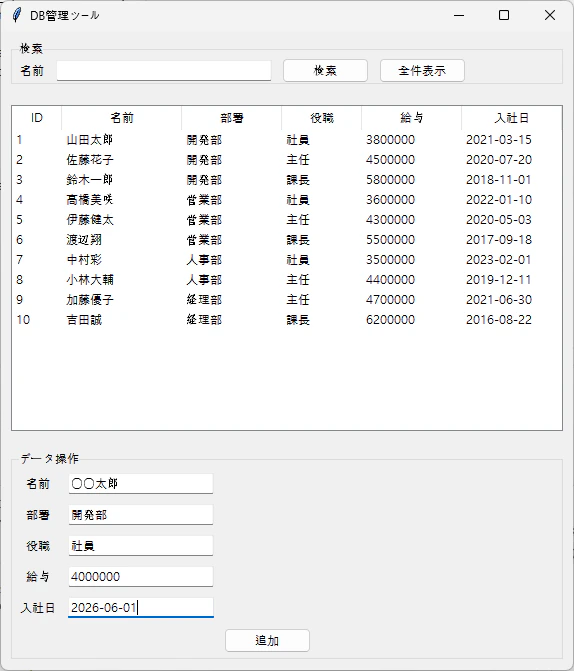Close the DB管理ツール window
Image resolution: width=574 pixels, height=671 pixels.
click(x=550, y=15)
